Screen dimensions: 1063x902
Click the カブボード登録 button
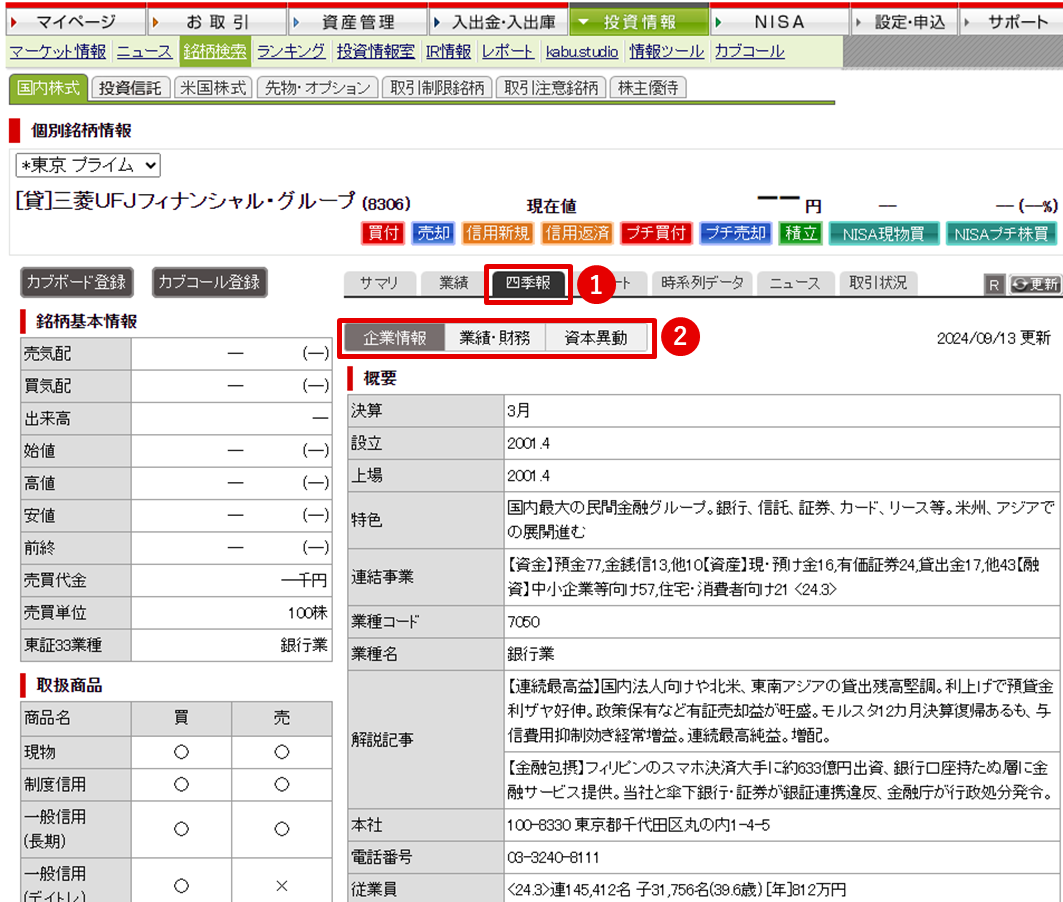[x=77, y=282]
